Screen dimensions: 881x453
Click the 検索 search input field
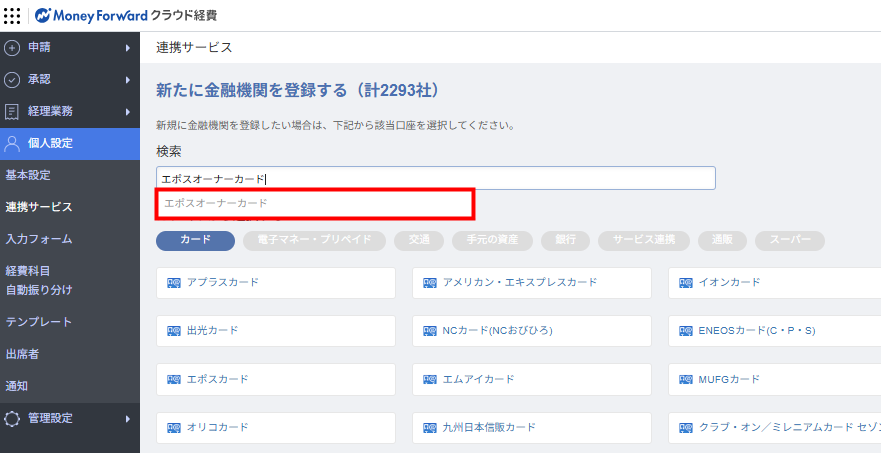(x=436, y=178)
